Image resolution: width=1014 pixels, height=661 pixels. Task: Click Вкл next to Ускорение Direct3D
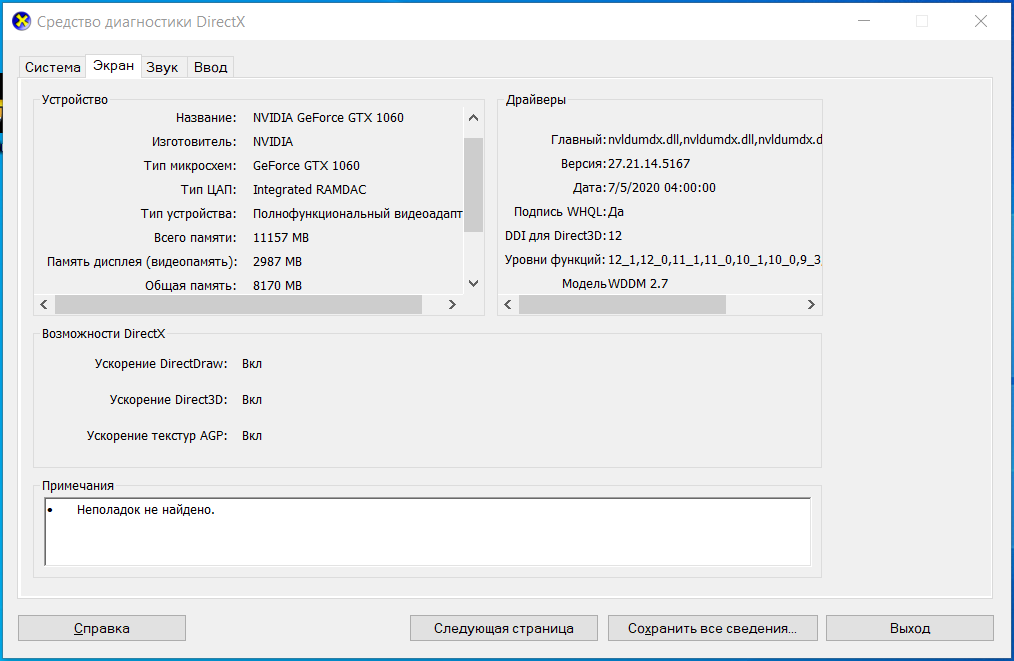[252, 400]
